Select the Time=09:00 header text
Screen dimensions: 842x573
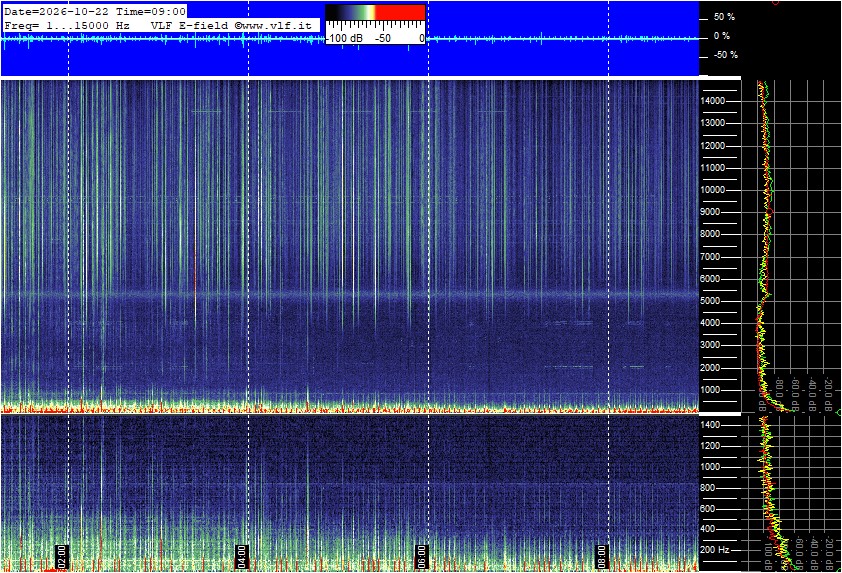click(x=150, y=11)
